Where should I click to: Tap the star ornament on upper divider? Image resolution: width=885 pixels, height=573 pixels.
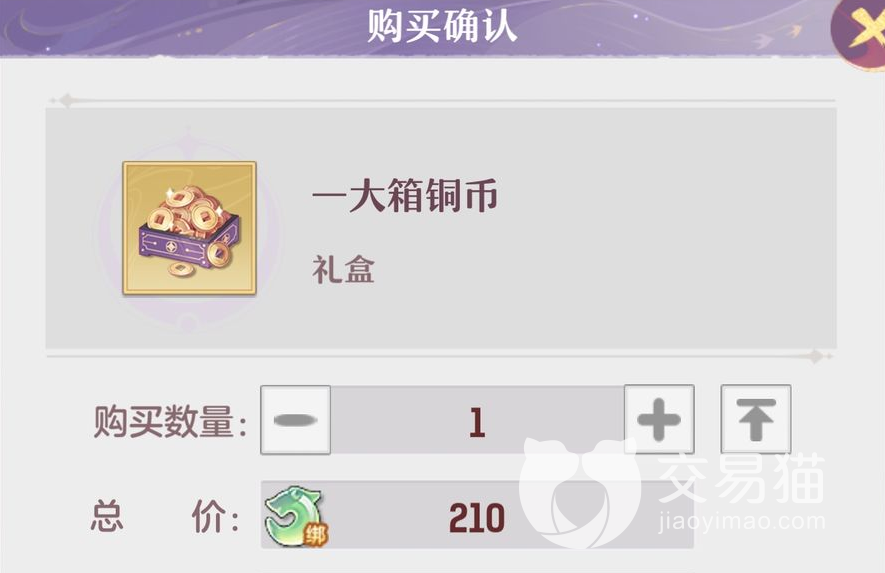coord(67,100)
